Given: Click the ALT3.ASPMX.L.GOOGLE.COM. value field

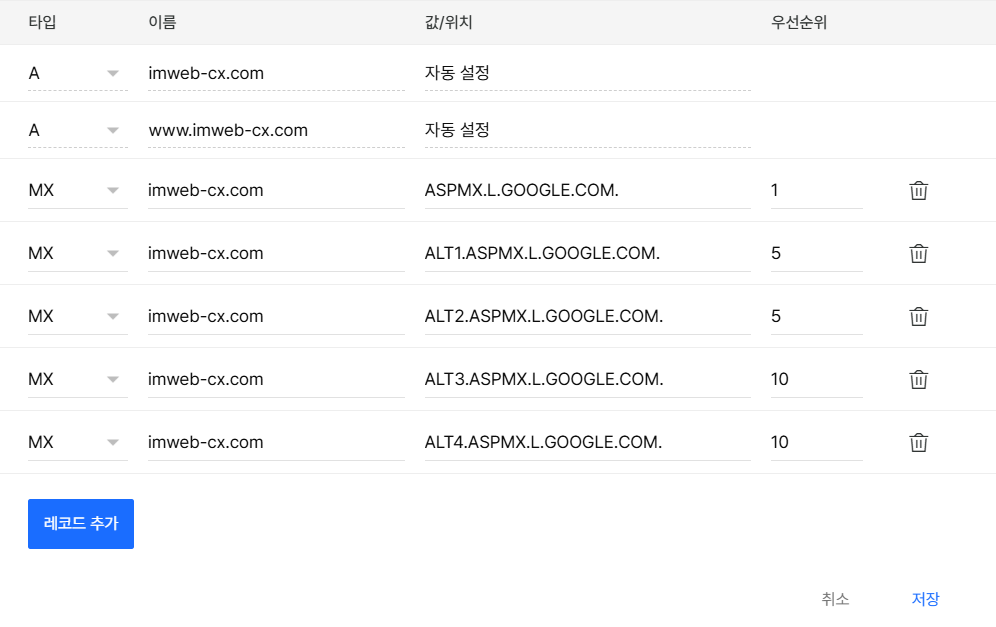Looking at the screenshot, I should click(x=587, y=379).
